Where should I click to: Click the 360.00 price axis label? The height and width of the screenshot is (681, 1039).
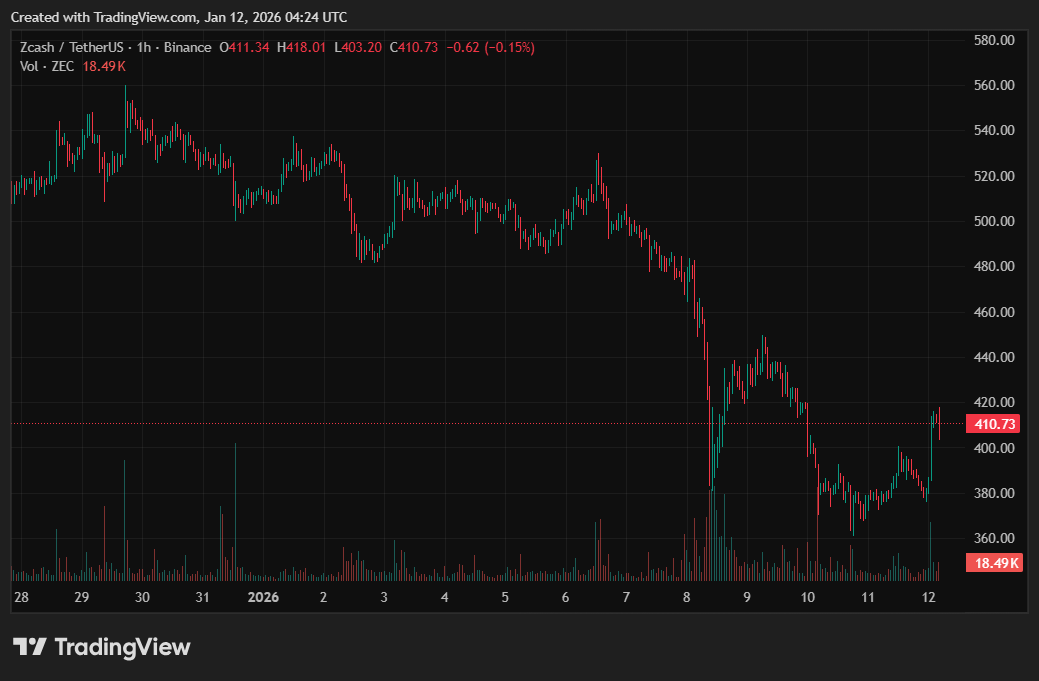[994, 538]
